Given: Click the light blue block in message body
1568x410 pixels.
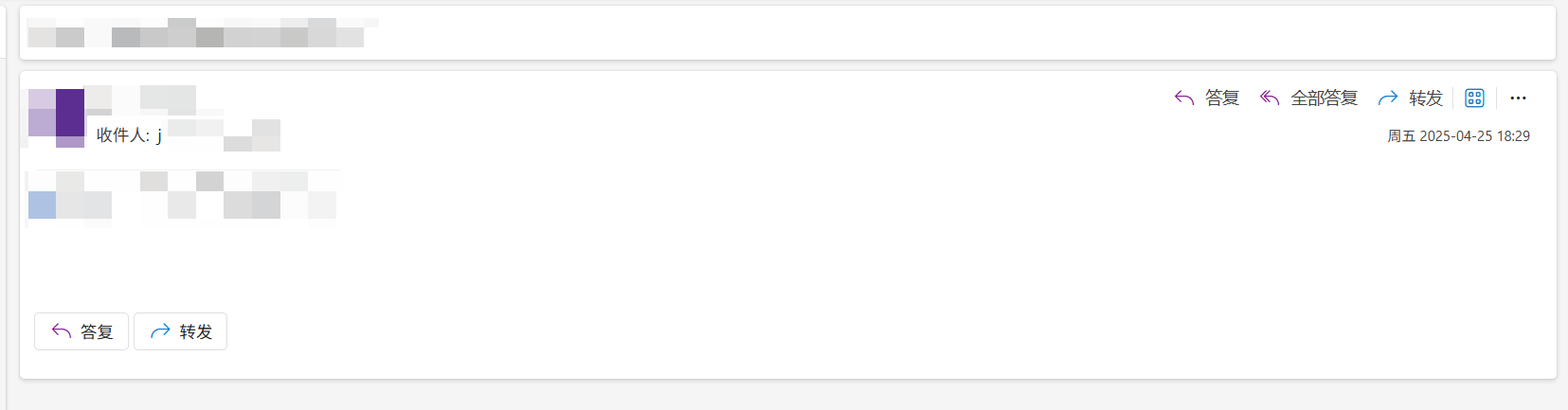Looking at the screenshot, I should (42, 205).
